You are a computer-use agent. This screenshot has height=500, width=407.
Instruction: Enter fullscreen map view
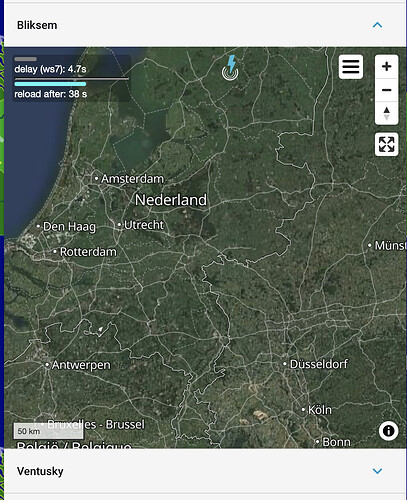click(x=386, y=144)
